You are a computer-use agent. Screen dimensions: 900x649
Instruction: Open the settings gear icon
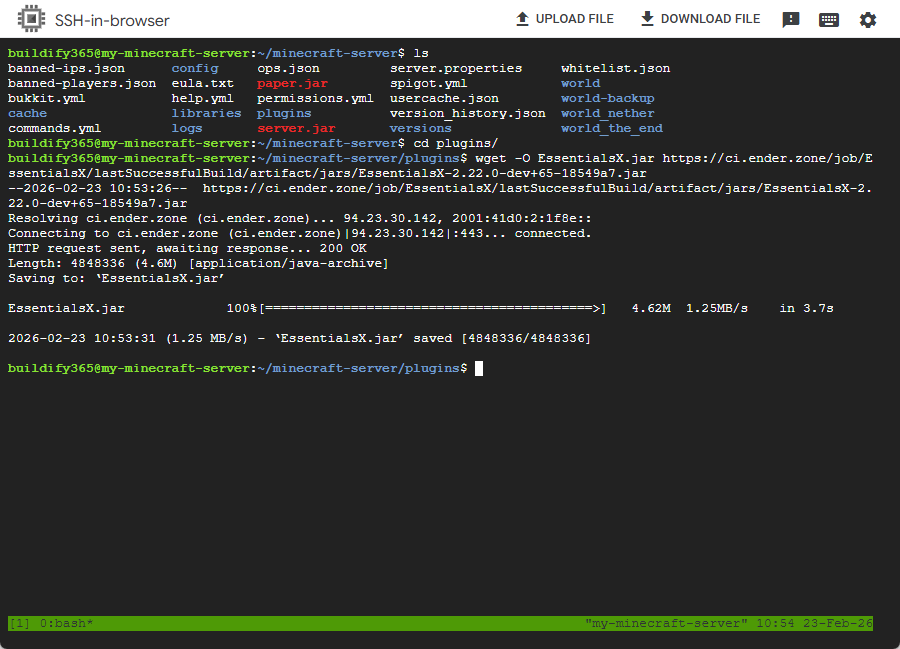(867, 20)
